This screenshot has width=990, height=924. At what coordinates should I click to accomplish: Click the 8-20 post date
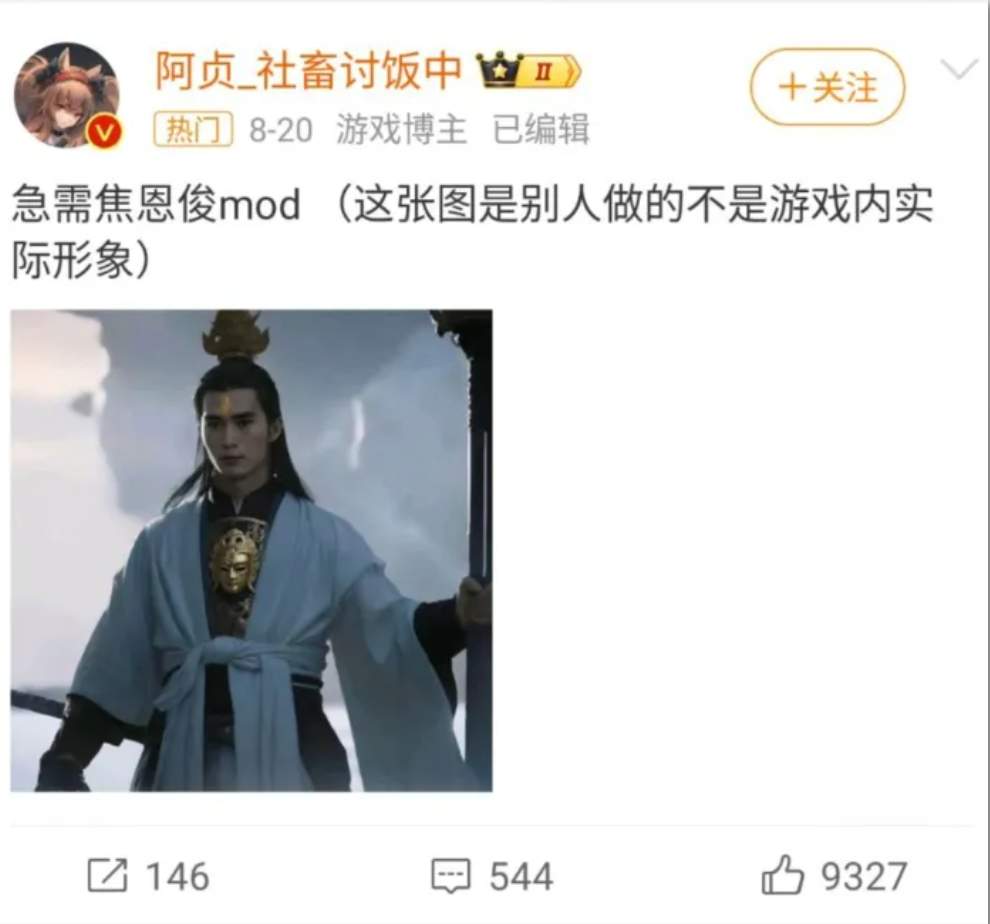[280, 130]
